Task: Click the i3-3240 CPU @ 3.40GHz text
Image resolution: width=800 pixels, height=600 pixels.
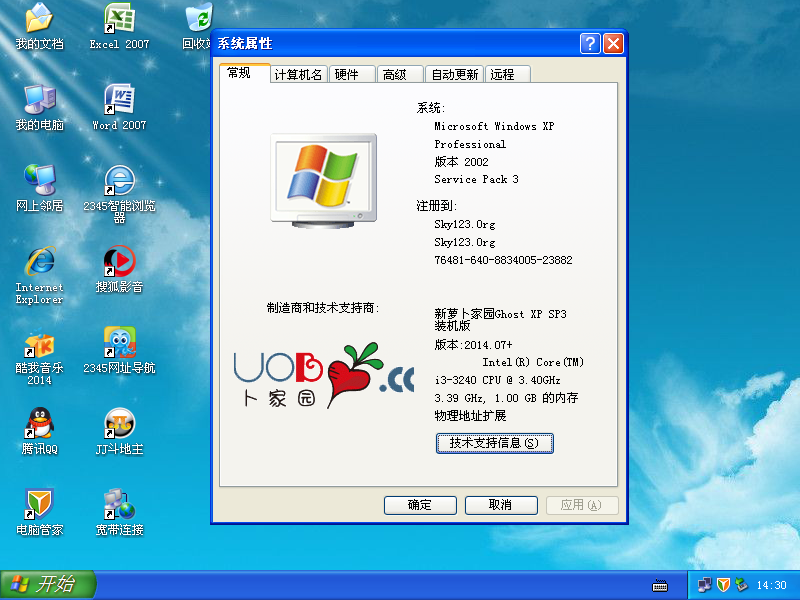Action: [x=497, y=380]
